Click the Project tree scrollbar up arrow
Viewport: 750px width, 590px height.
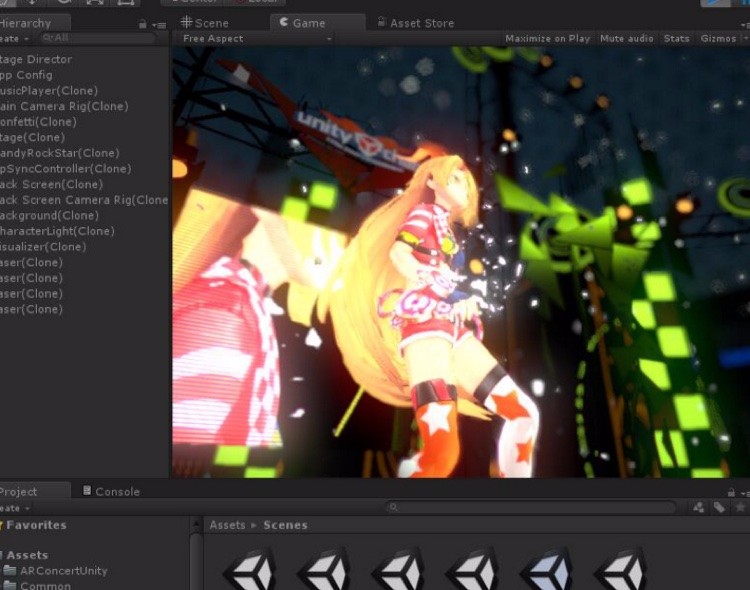point(196,525)
